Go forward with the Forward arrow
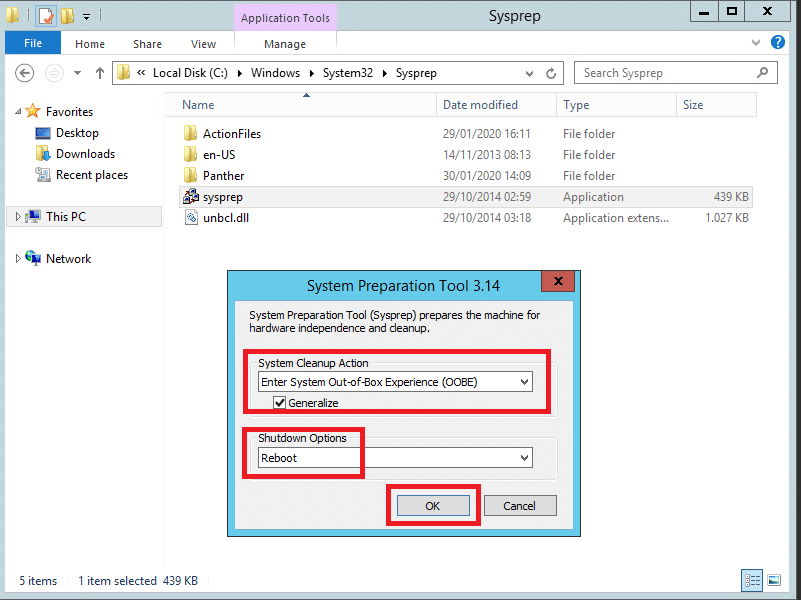Image resolution: width=801 pixels, height=600 pixels. coord(54,73)
